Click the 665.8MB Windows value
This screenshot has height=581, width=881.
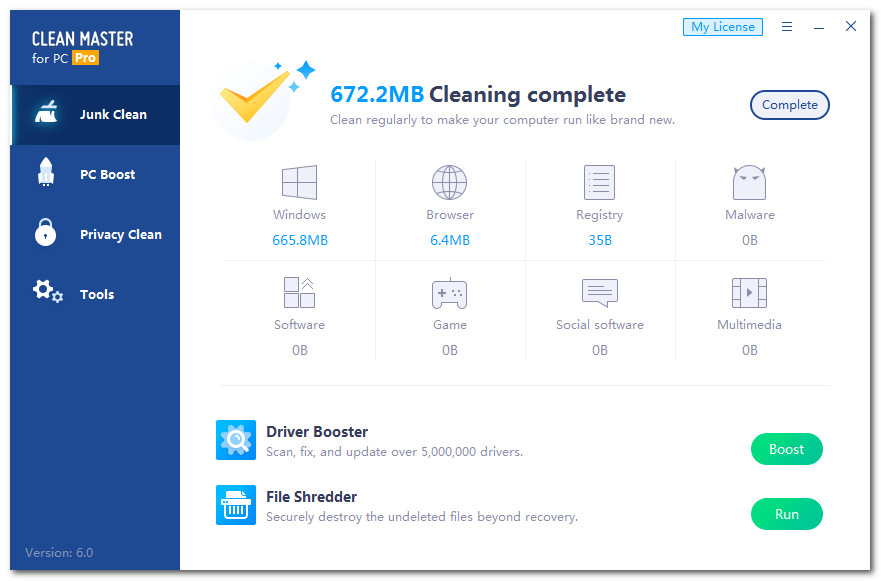299,240
